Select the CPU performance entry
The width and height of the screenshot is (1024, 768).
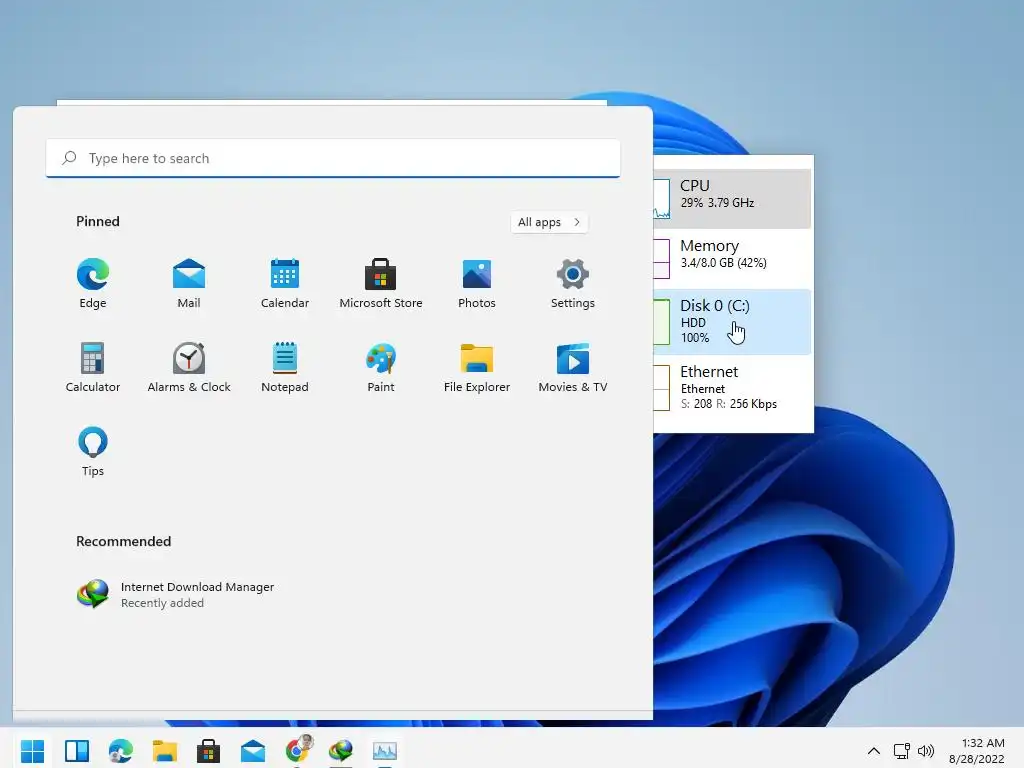[732, 199]
